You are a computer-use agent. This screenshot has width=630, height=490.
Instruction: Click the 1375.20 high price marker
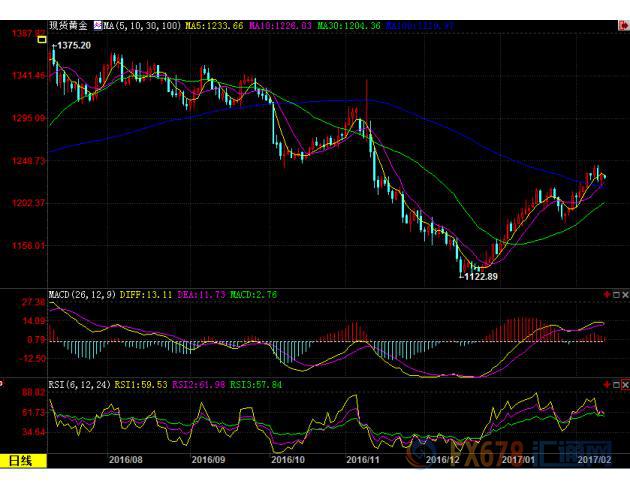[76, 46]
